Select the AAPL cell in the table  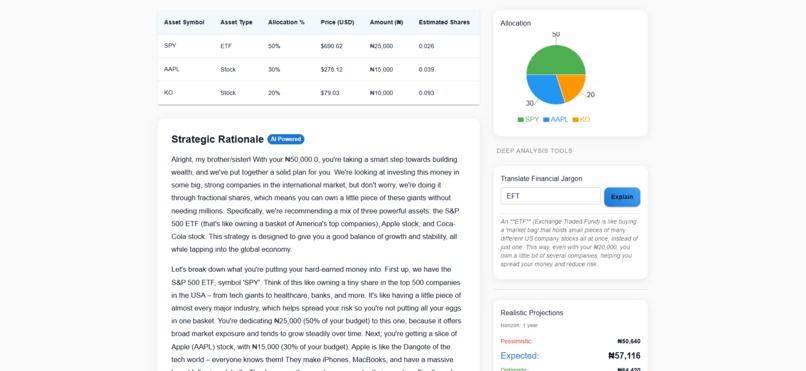point(172,69)
